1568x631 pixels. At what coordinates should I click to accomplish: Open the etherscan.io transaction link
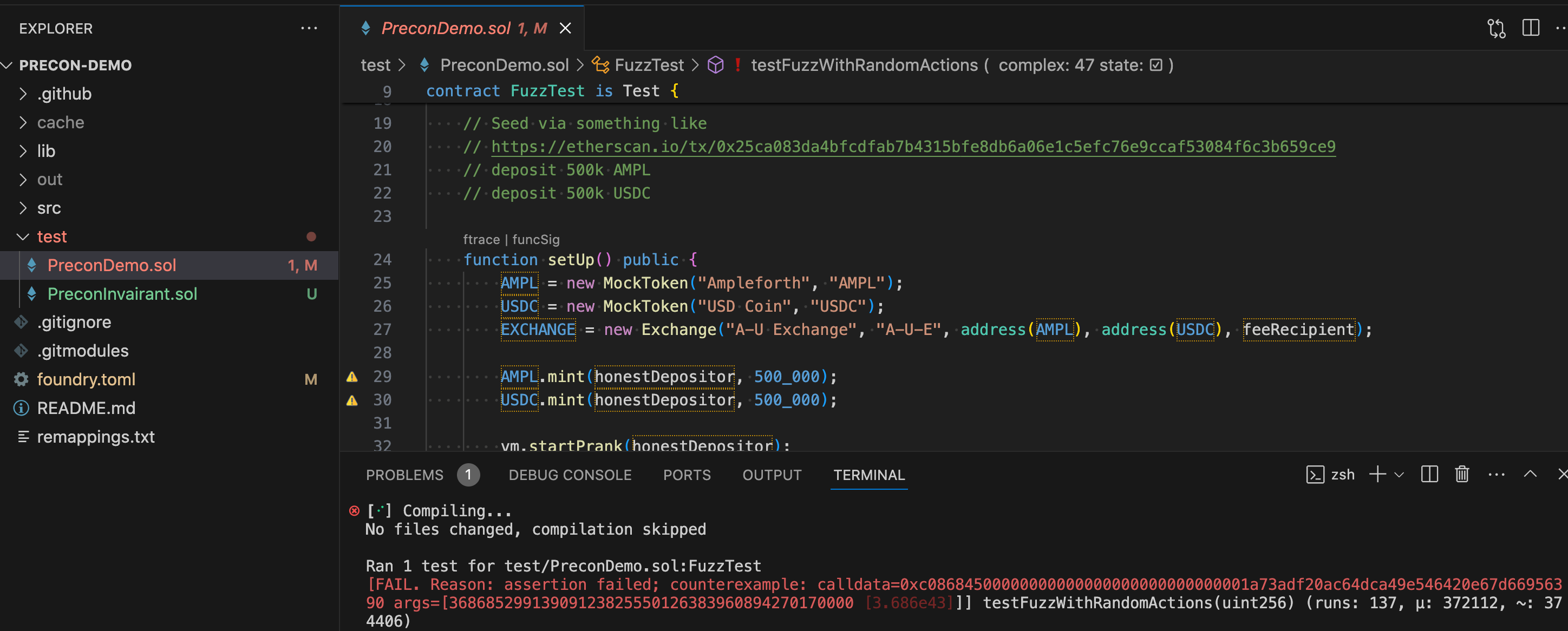point(912,147)
